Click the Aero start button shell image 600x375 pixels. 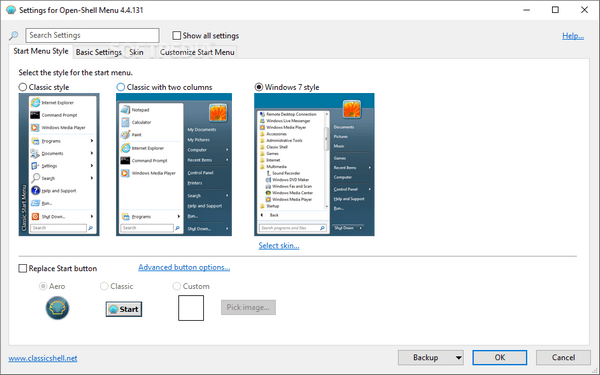(x=57, y=308)
